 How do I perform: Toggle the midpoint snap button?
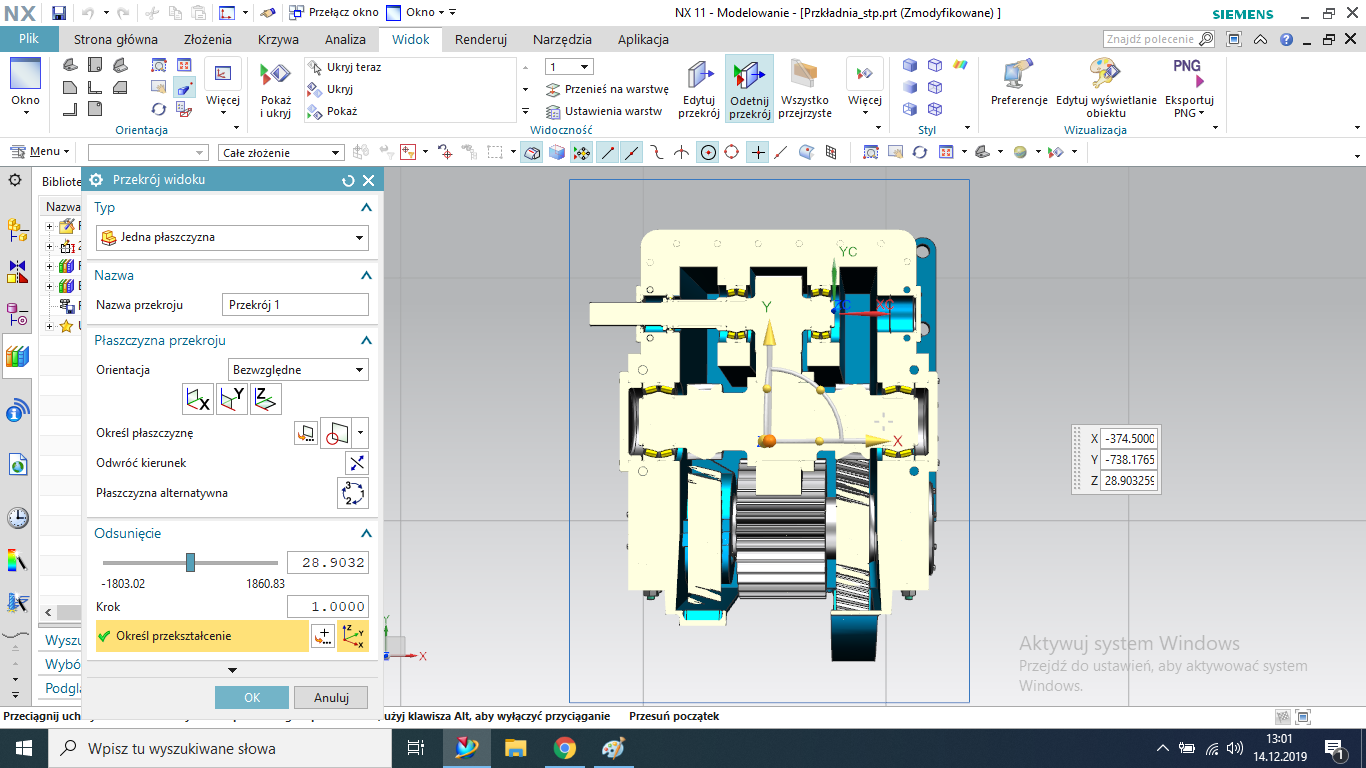(632, 152)
